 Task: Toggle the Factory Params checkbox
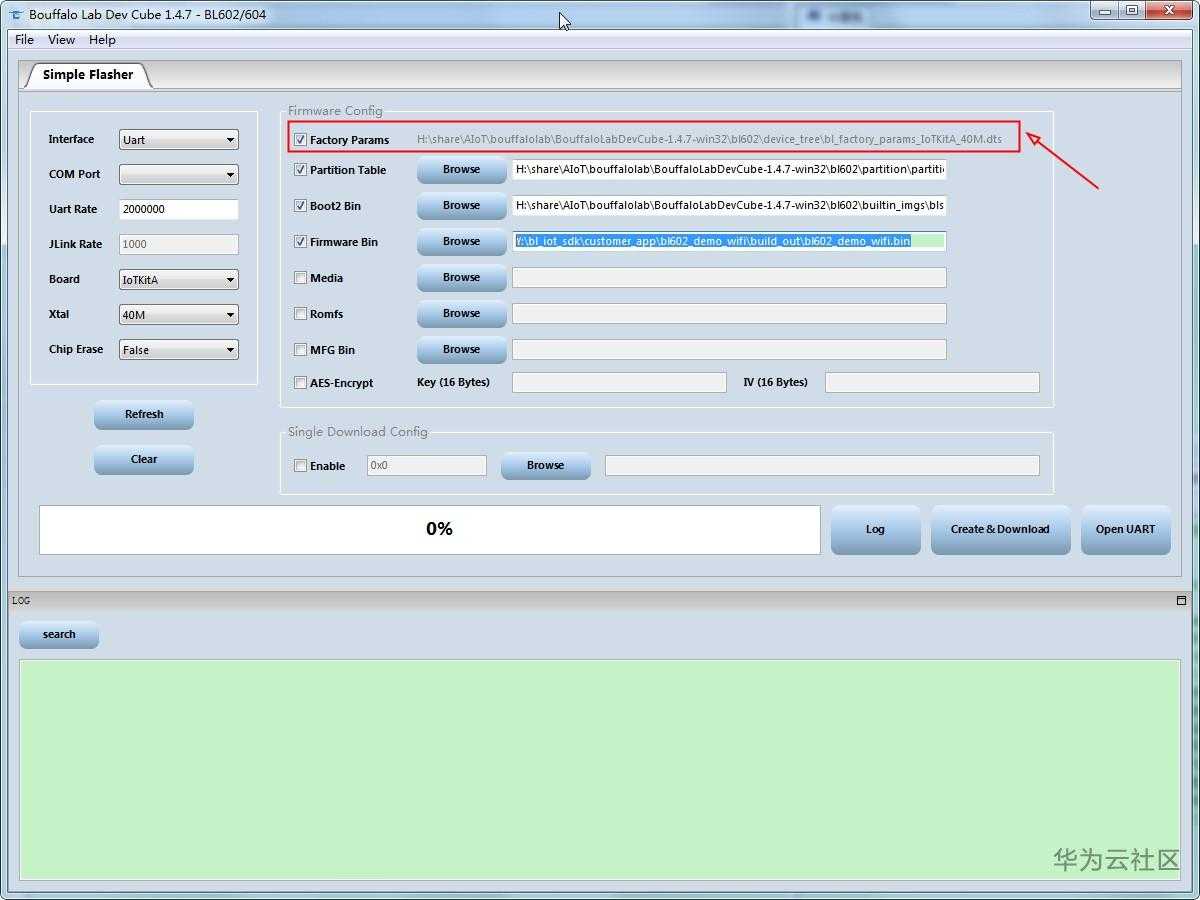click(x=300, y=140)
